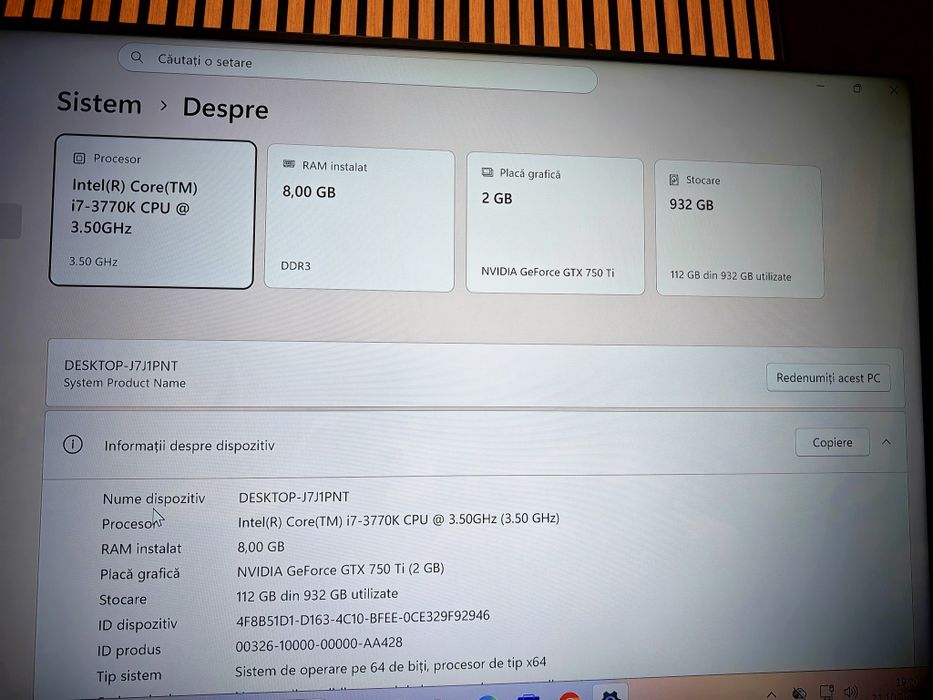Click the info circle icon
This screenshot has height=700, width=933.
(73, 444)
